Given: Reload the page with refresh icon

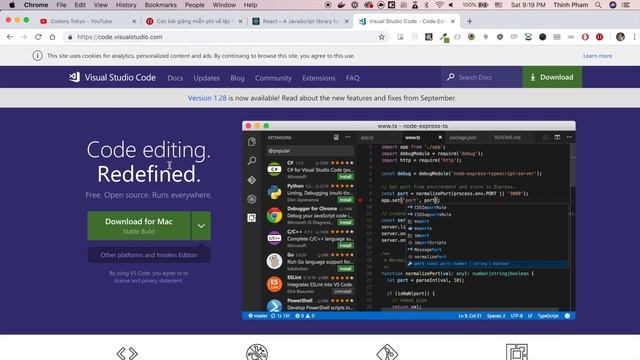Looking at the screenshot, I should (x=38, y=37).
